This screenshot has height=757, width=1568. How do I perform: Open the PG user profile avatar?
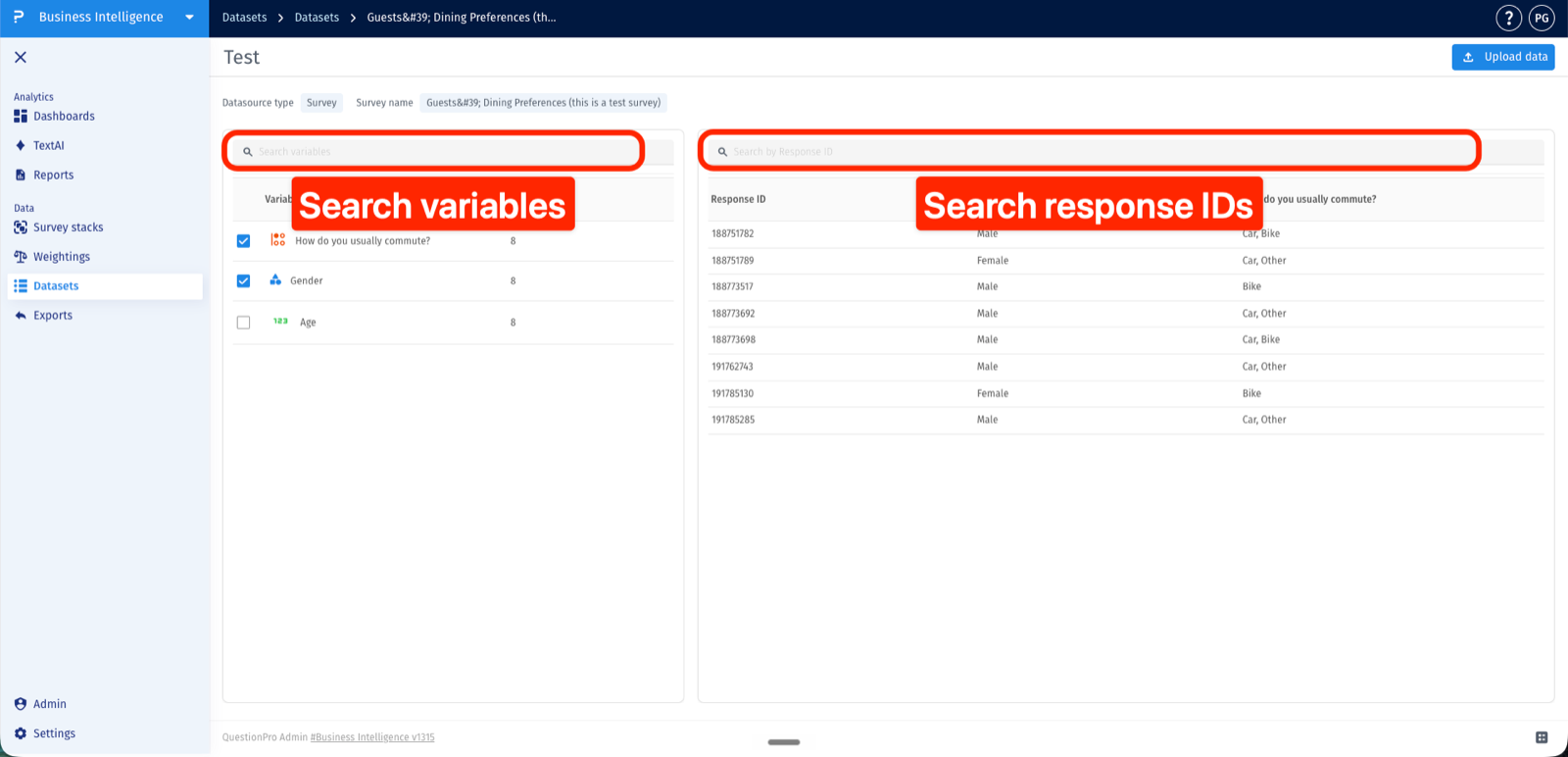click(x=1542, y=18)
